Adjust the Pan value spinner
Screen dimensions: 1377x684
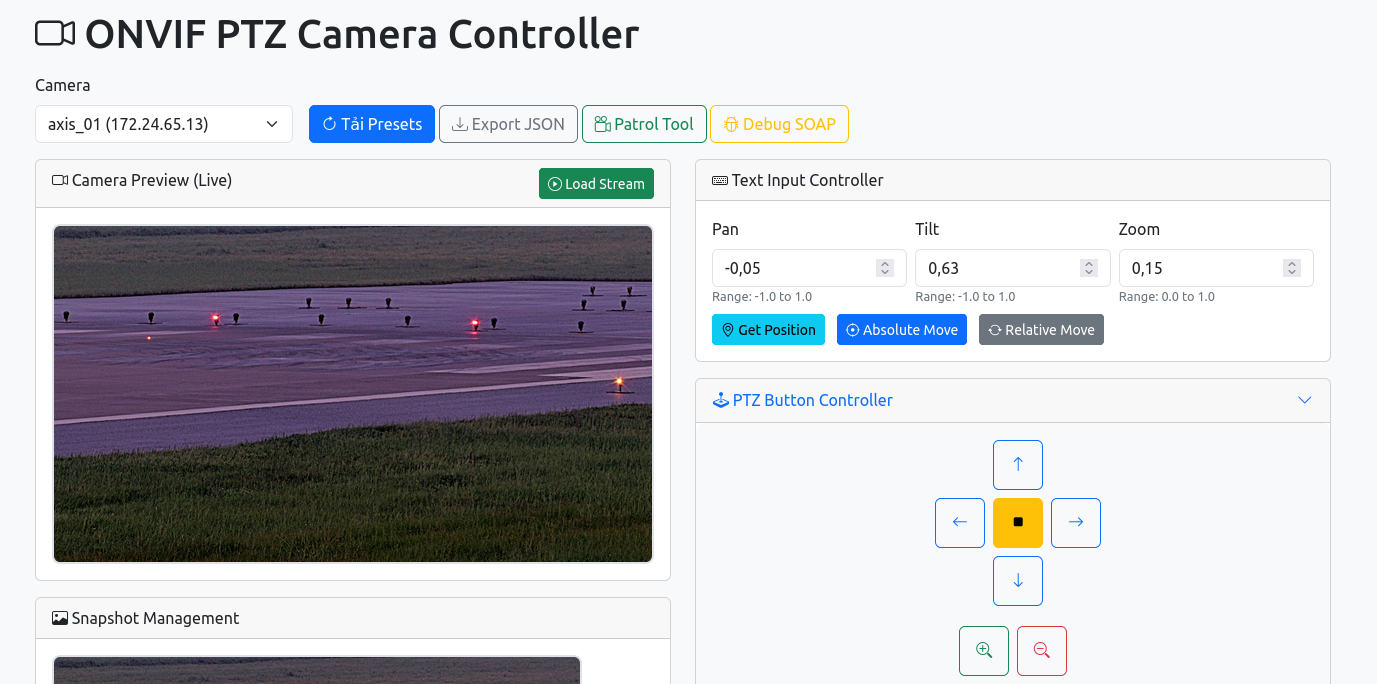(x=885, y=268)
